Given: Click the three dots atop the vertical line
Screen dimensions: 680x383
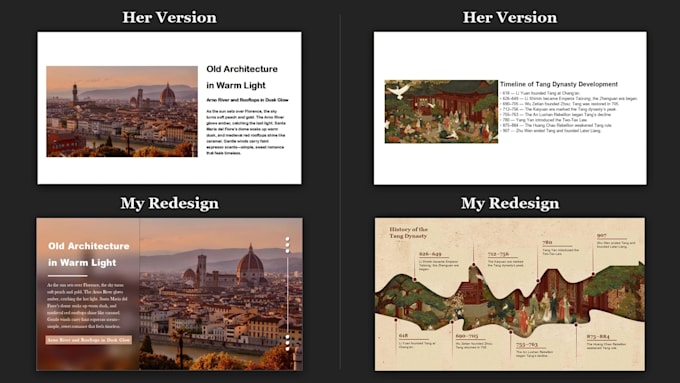Looking at the screenshot, I should pos(287,245).
